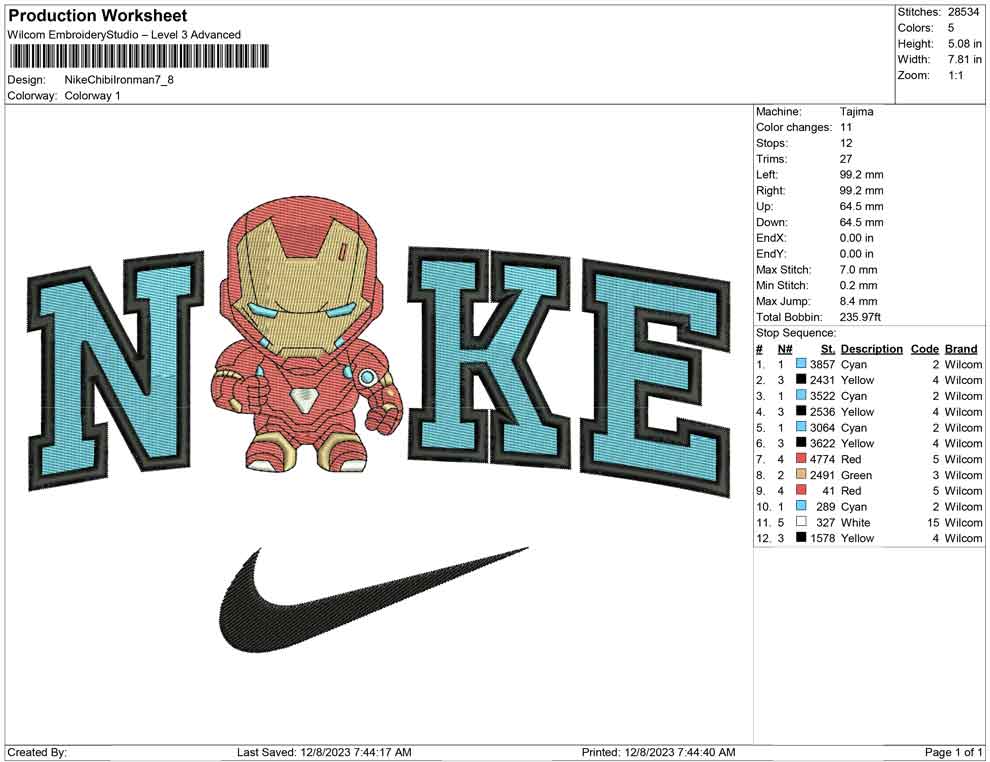Image resolution: width=990 pixels, height=762 pixels.
Task: Click the St. column header
Action: pyautogui.click(x=828, y=348)
